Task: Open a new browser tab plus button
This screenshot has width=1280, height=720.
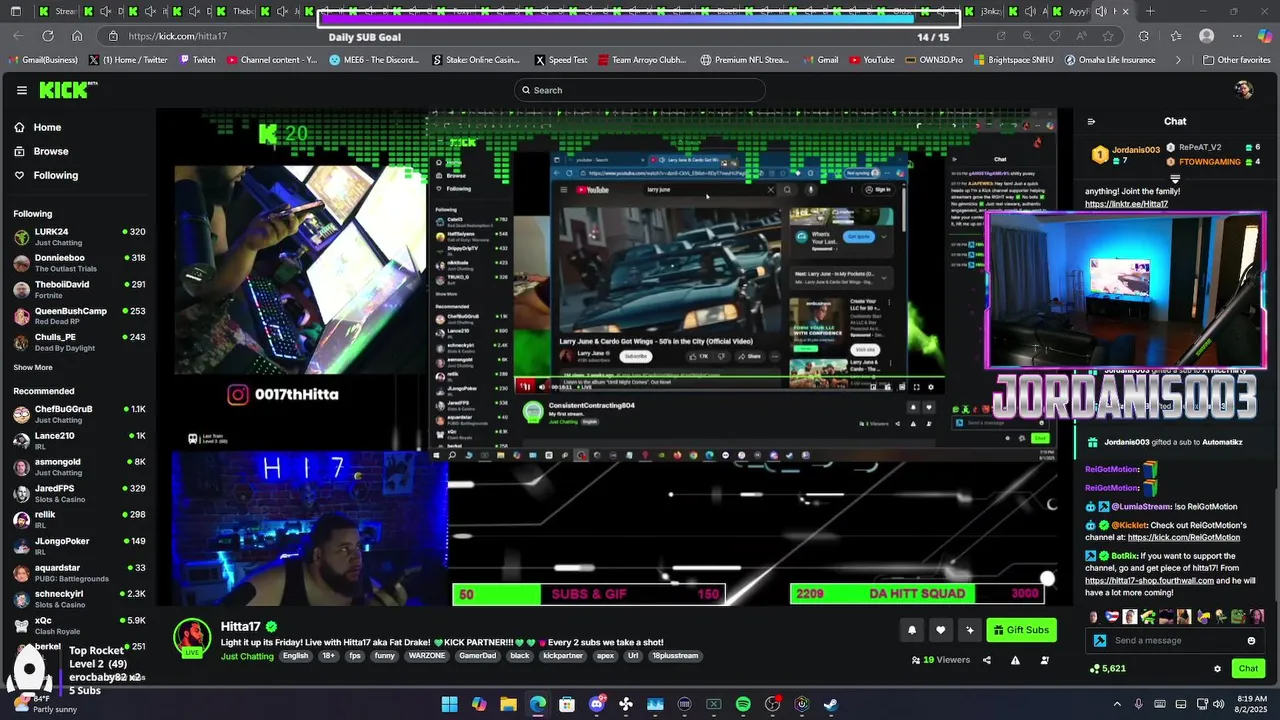Action: coord(1150,11)
